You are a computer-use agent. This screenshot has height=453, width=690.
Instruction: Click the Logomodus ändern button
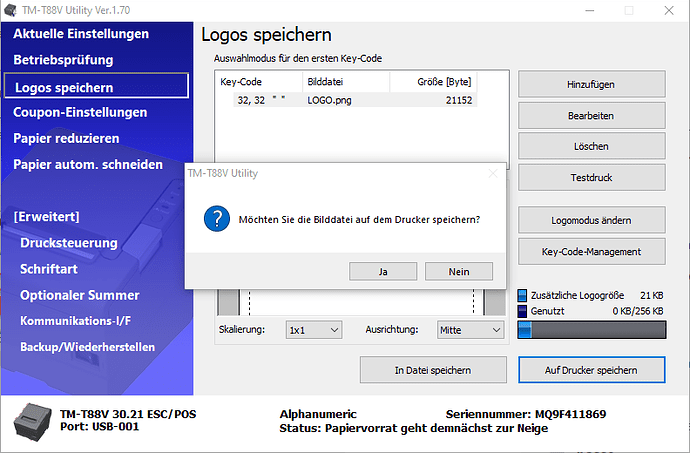pos(591,220)
